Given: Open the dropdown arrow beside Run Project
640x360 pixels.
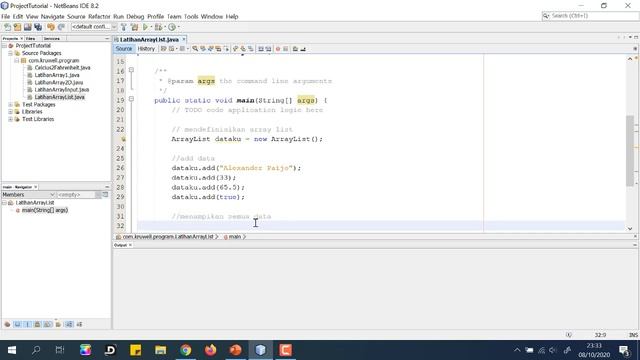Looking at the screenshot, I should tap(151, 27).
